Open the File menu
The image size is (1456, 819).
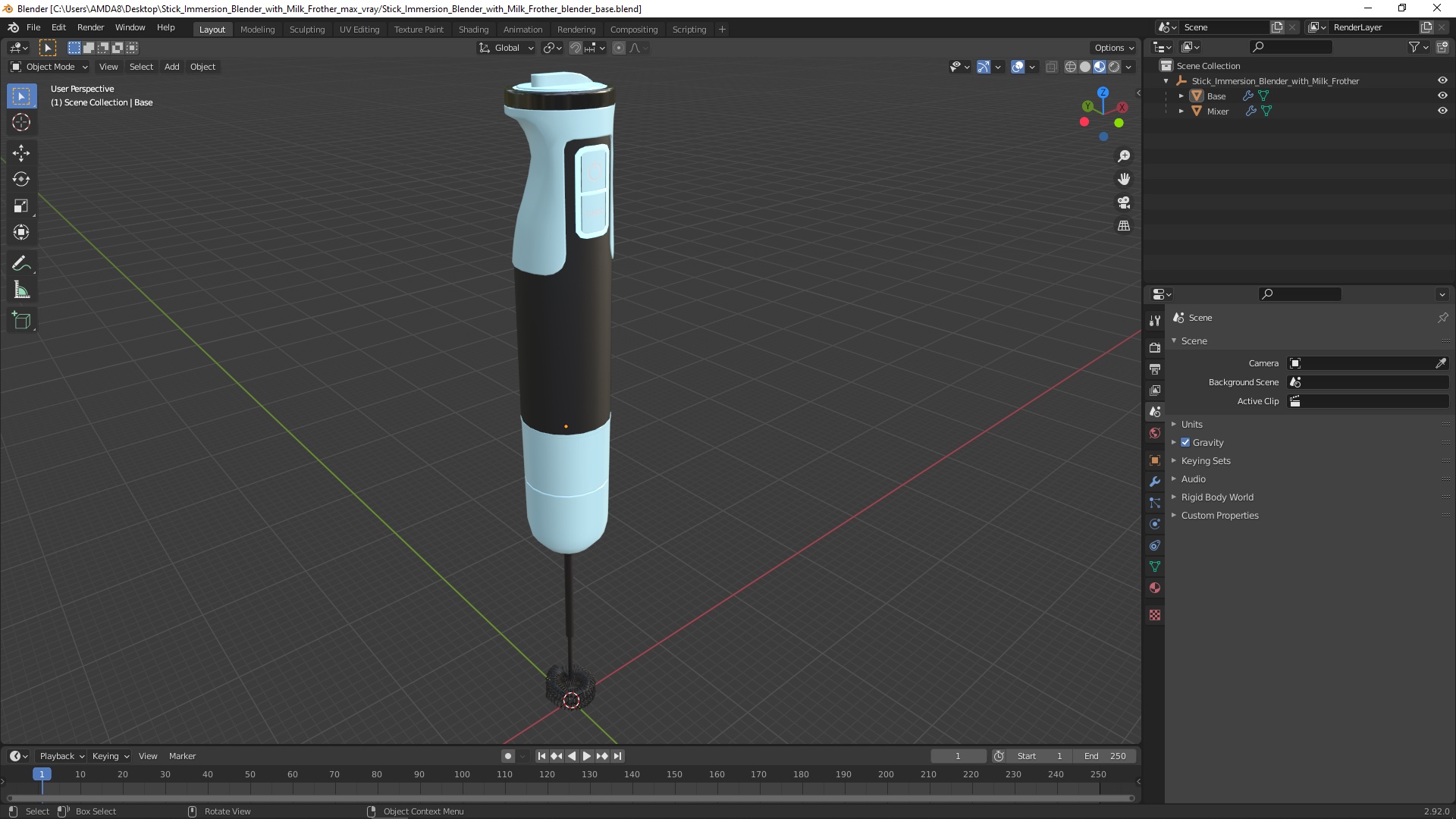pyautogui.click(x=33, y=27)
